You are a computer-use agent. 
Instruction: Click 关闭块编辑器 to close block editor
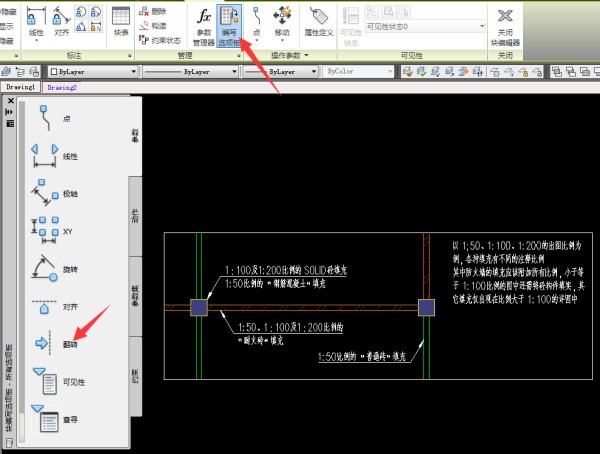[507, 27]
